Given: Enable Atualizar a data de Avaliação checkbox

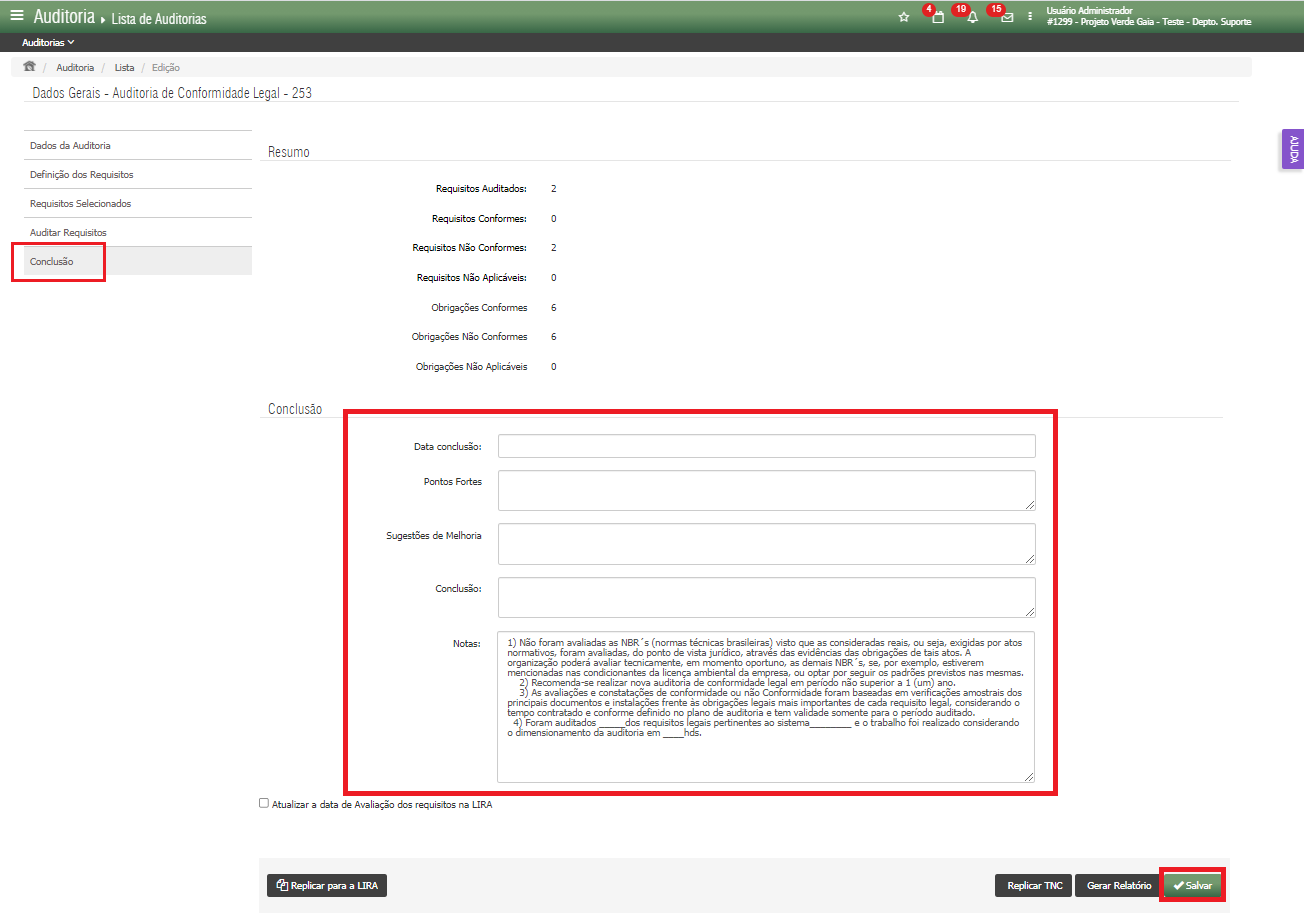Looking at the screenshot, I should coord(264,802).
